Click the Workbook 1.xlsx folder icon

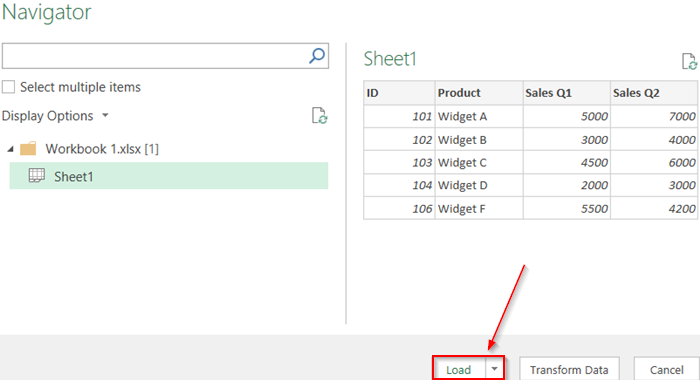(x=28, y=148)
